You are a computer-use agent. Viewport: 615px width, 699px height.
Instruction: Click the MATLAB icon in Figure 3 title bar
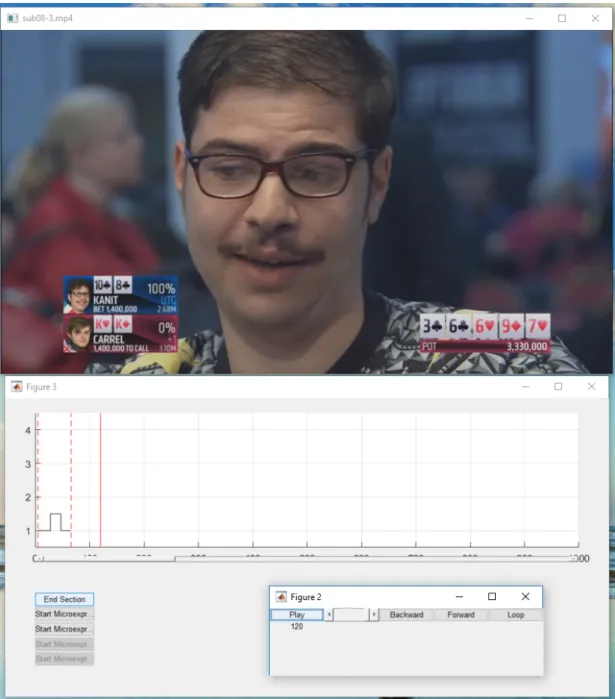coord(16,387)
